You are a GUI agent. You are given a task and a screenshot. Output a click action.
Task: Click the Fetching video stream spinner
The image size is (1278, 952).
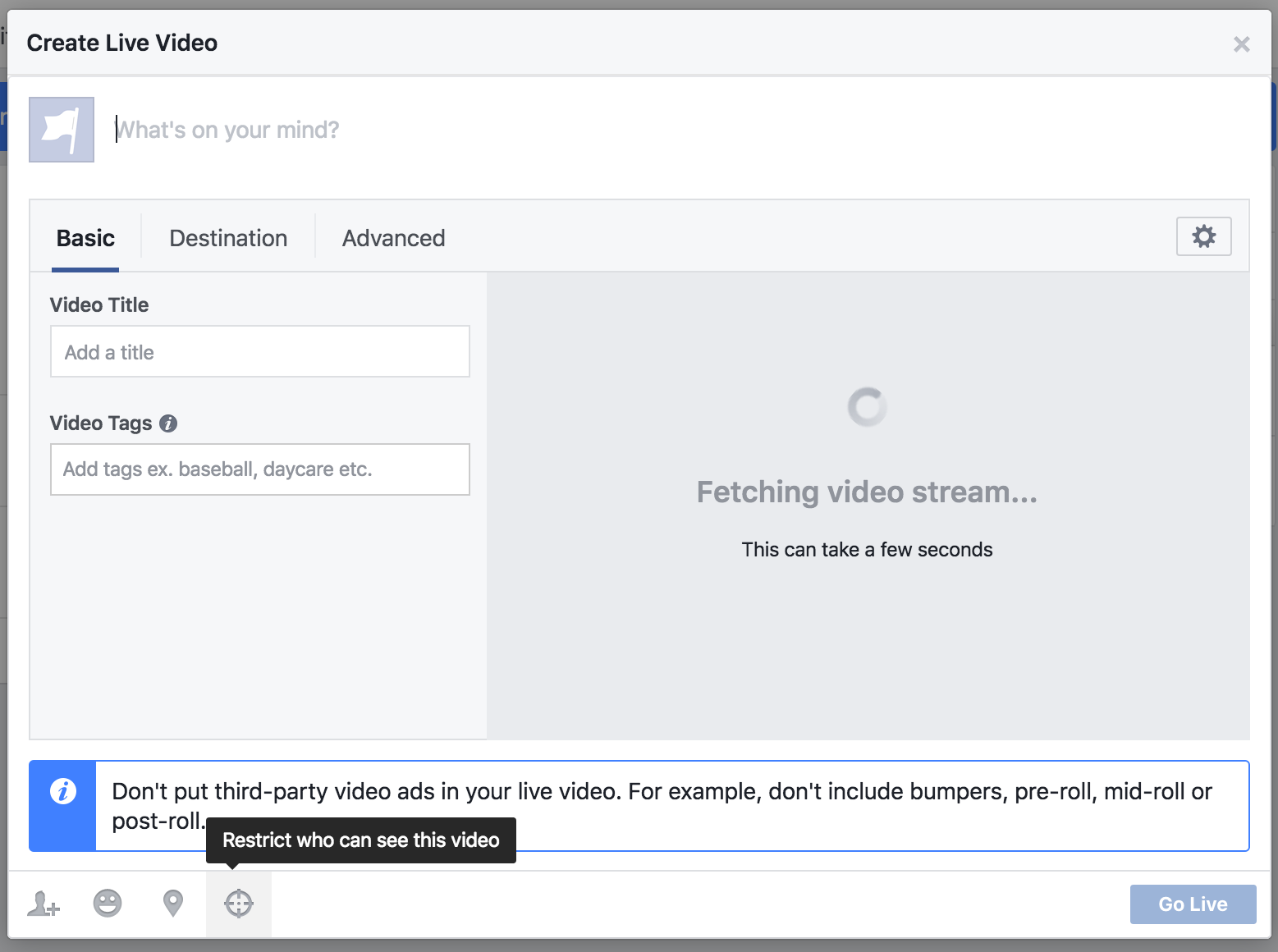point(867,406)
